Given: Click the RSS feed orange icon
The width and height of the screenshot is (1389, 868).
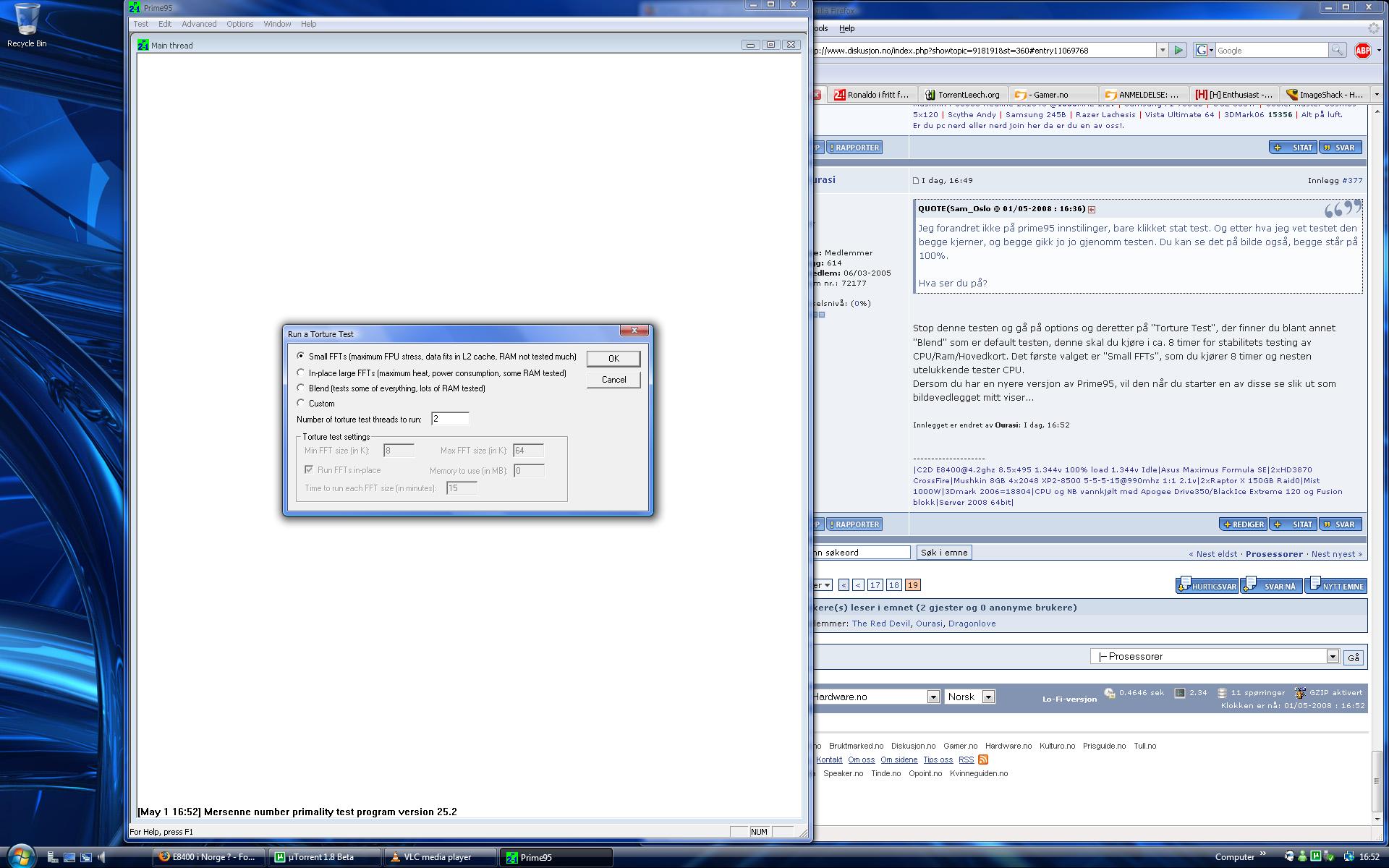Looking at the screenshot, I should [x=983, y=759].
